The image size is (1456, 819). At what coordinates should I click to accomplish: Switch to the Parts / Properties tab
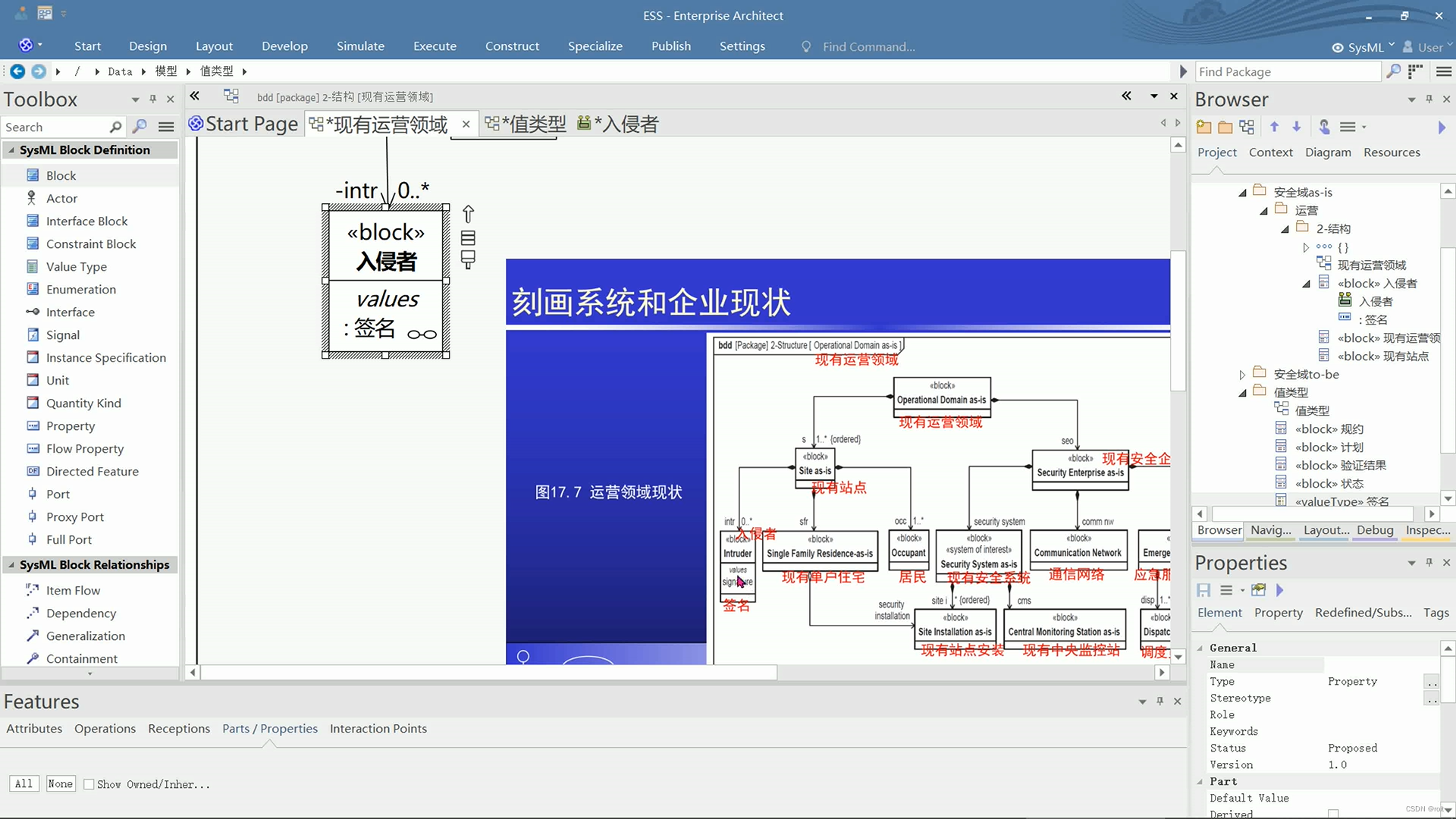(269, 728)
